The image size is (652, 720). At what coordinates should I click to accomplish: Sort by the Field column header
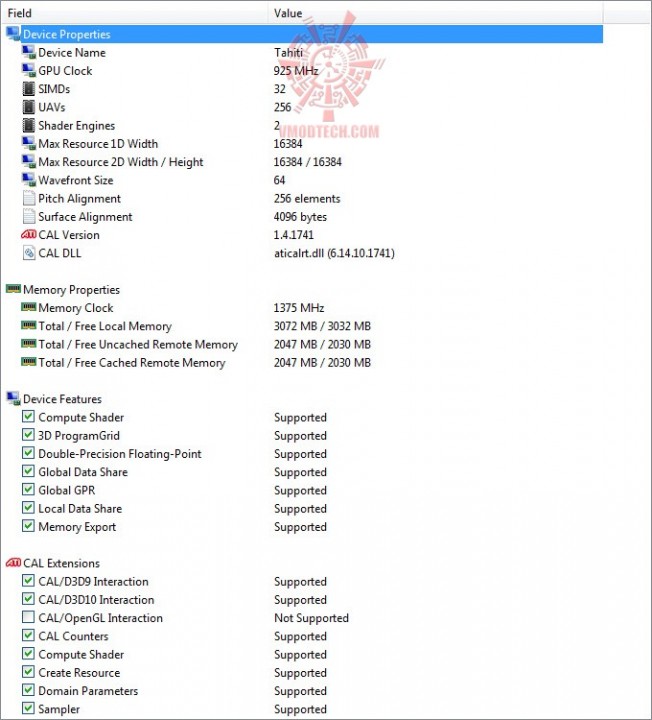click(135, 13)
